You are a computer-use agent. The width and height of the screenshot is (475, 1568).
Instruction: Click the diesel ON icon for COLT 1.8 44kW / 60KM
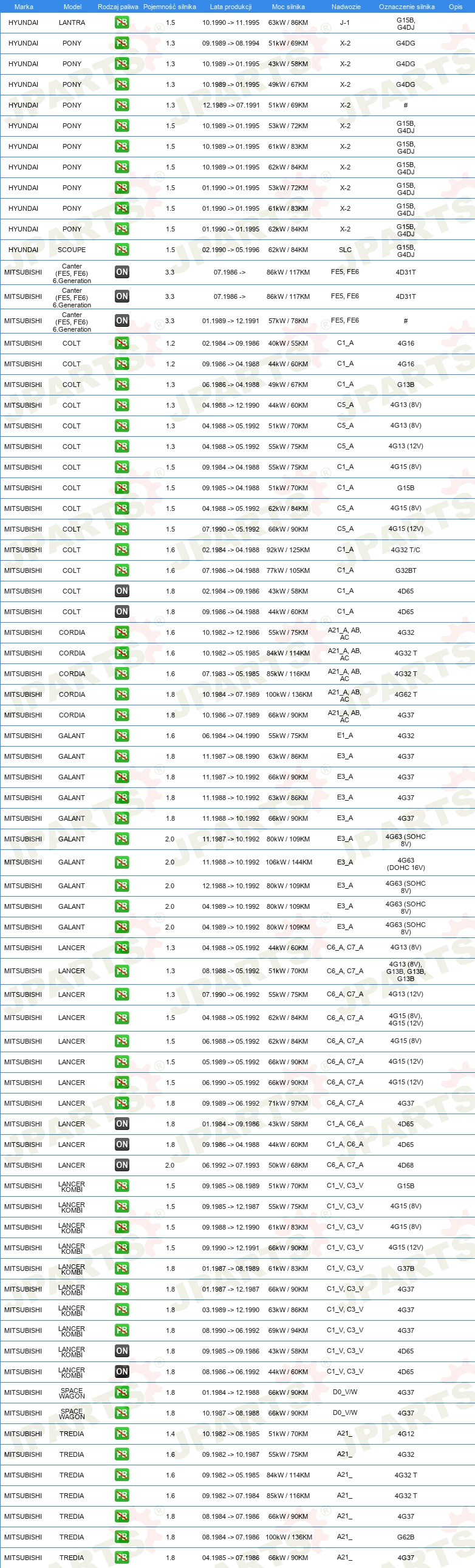point(122,612)
